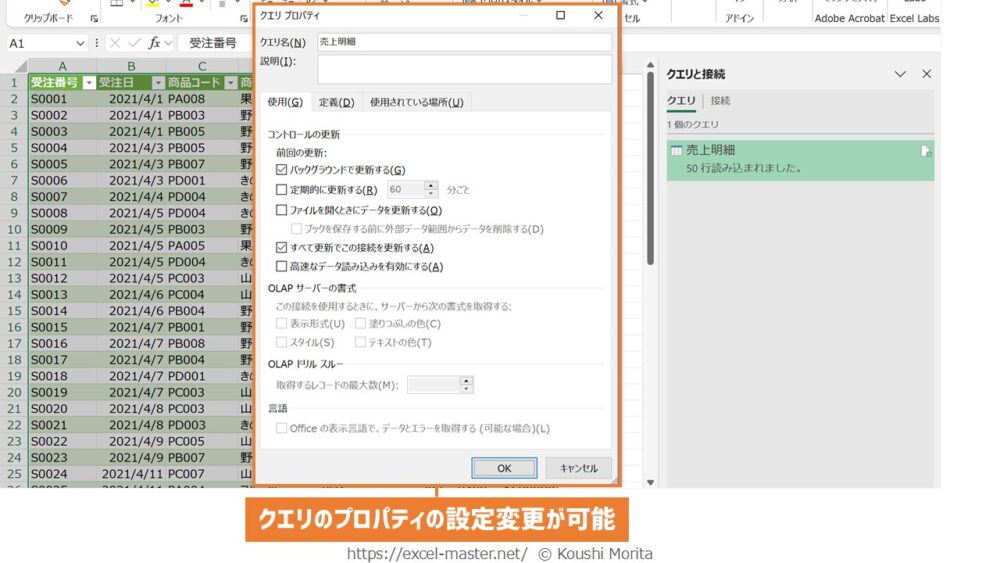Switch to the 定義 tab

[x=336, y=102]
